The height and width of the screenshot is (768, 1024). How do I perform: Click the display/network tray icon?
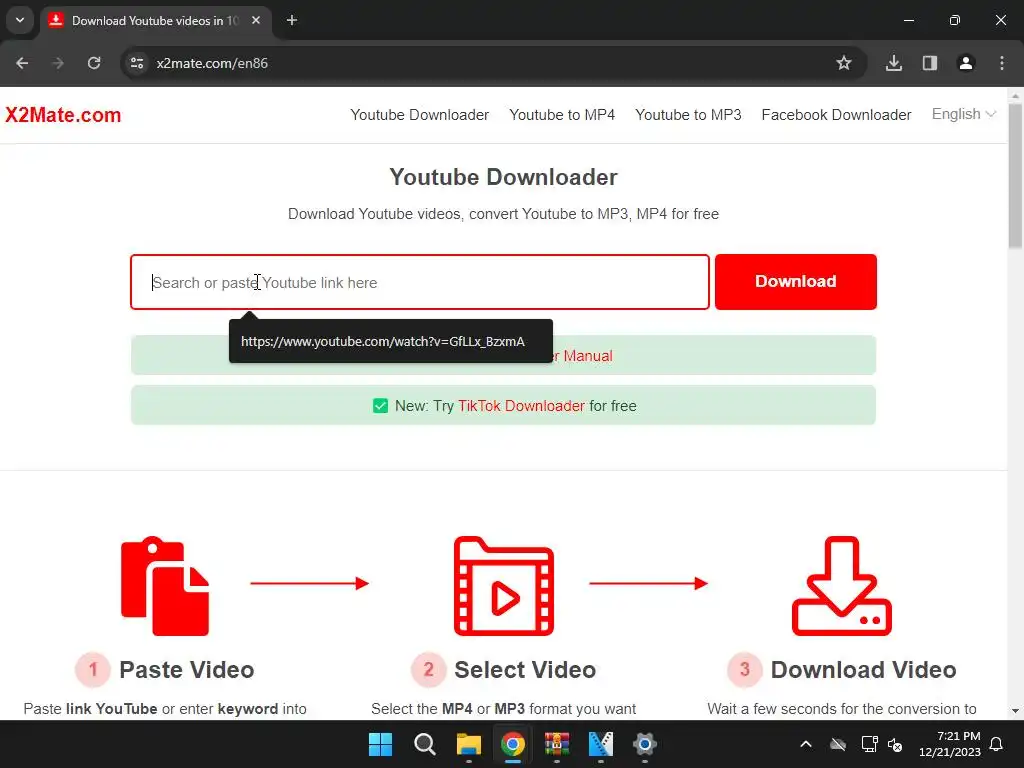(869, 744)
